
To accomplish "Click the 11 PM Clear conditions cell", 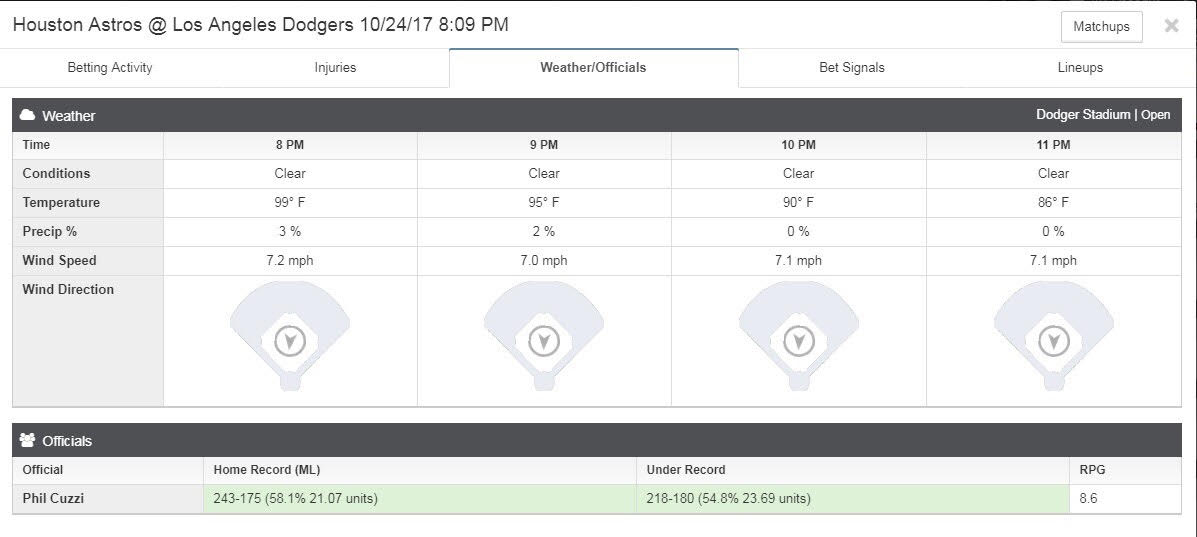I will (x=1053, y=173).
